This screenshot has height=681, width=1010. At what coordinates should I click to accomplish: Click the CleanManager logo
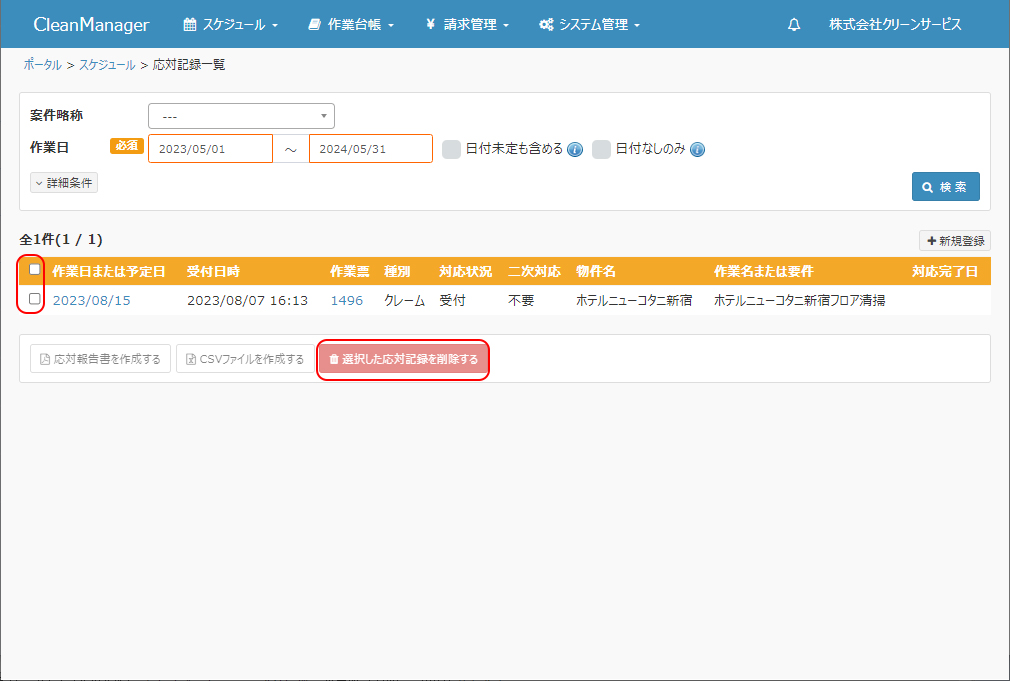[x=91, y=24]
